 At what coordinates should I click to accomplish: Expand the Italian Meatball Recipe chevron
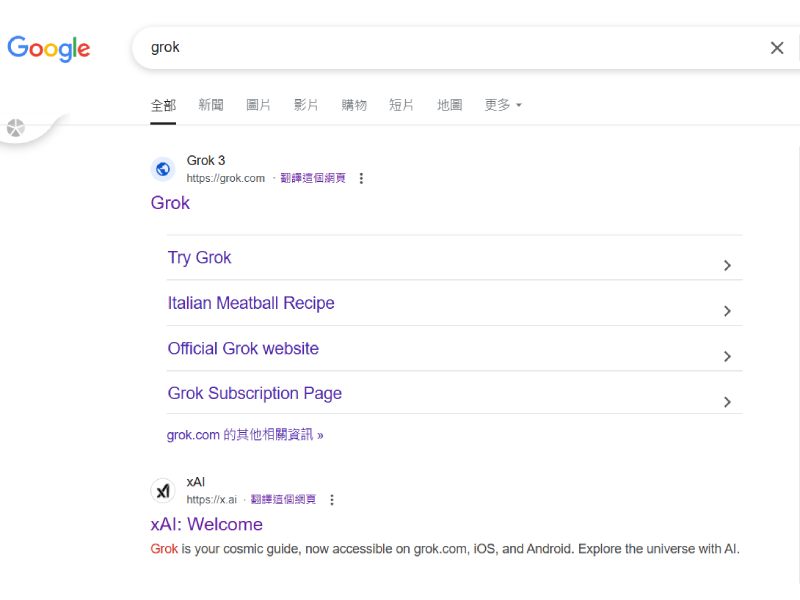click(x=728, y=311)
